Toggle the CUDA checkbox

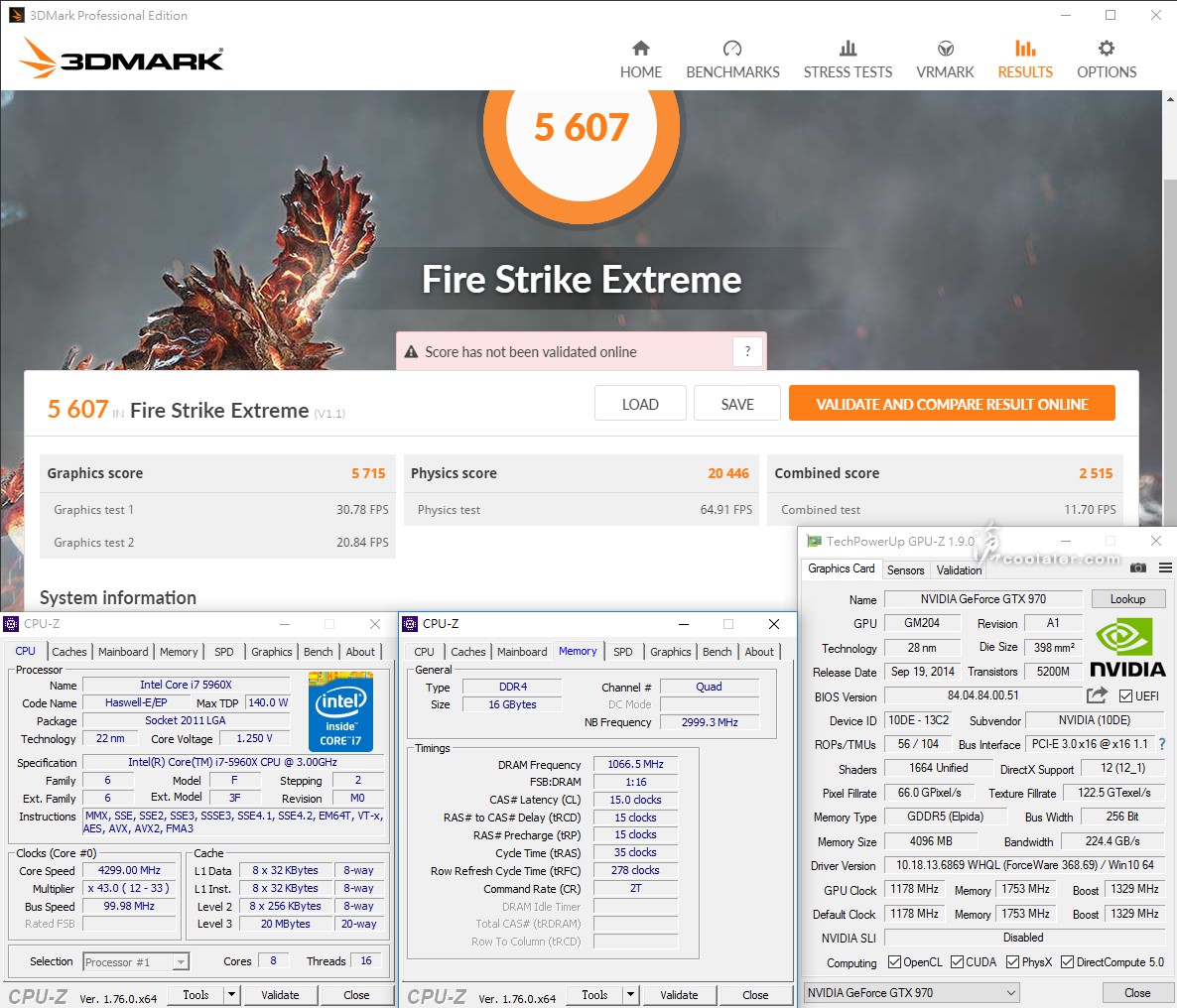pos(957,962)
